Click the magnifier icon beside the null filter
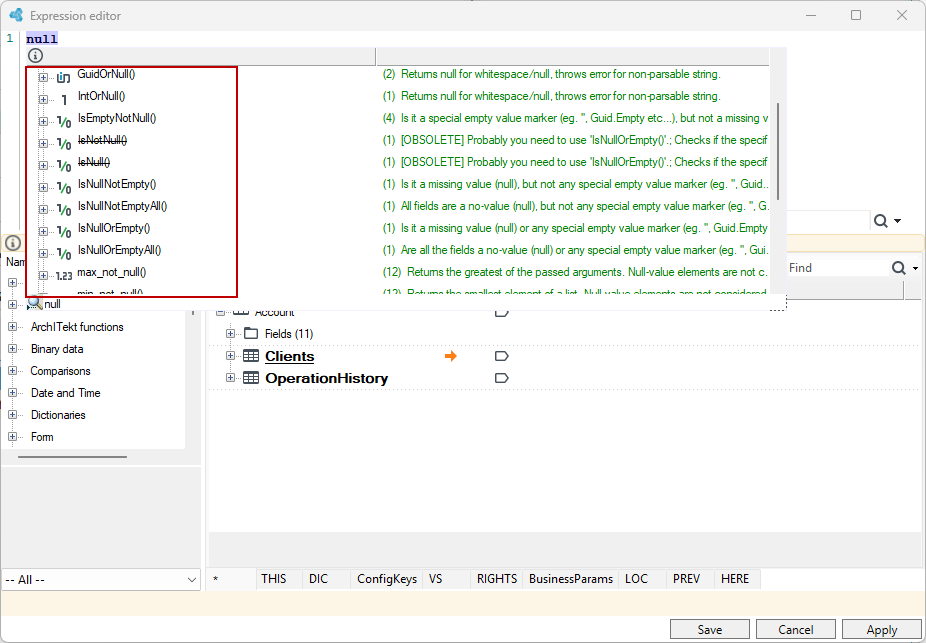This screenshot has width=926, height=643. coord(35,304)
